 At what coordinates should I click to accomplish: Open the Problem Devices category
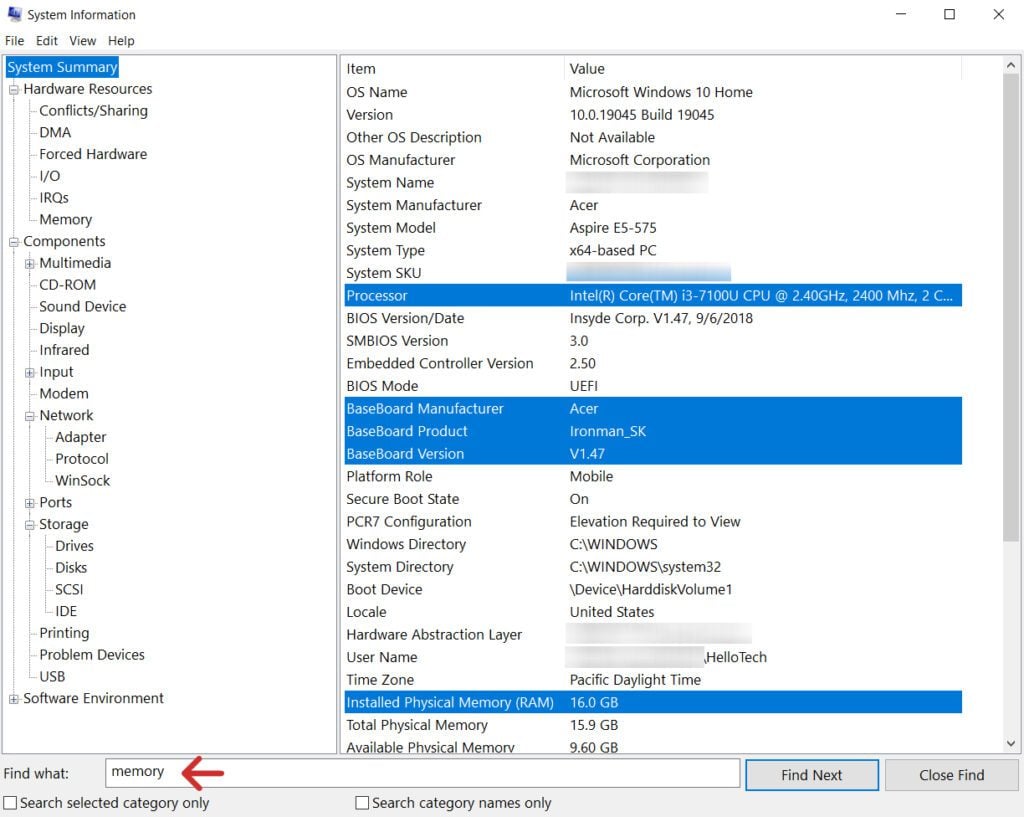[x=90, y=654]
